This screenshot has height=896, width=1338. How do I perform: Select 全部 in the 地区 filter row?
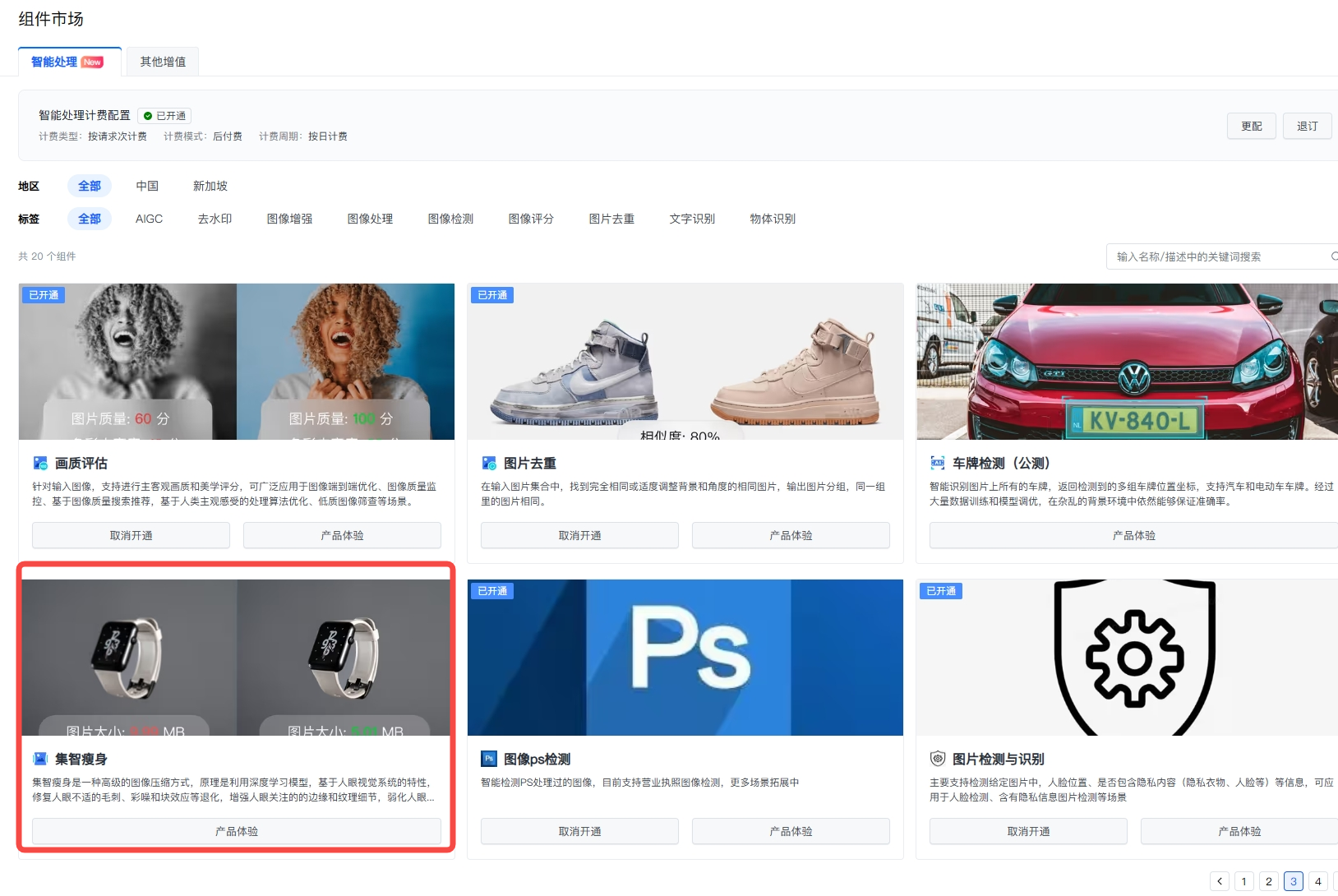coord(90,186)
